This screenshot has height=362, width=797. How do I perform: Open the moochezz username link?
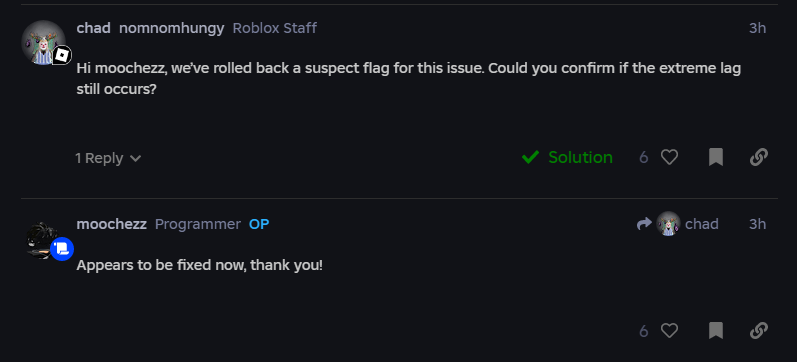(111, 224)
